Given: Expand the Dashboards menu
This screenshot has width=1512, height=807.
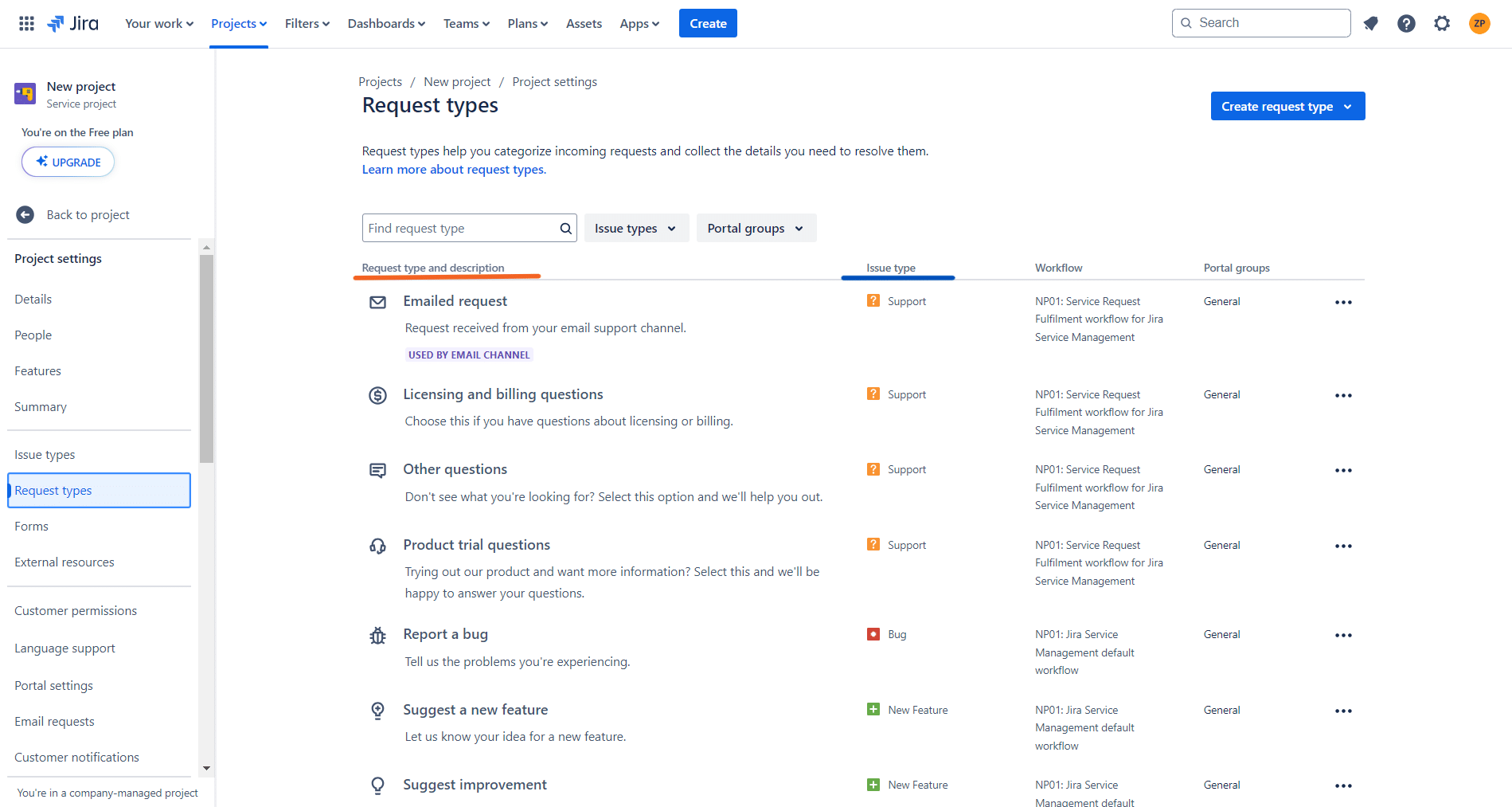Looking at the screenshot, I should click(x=386, y=23).
